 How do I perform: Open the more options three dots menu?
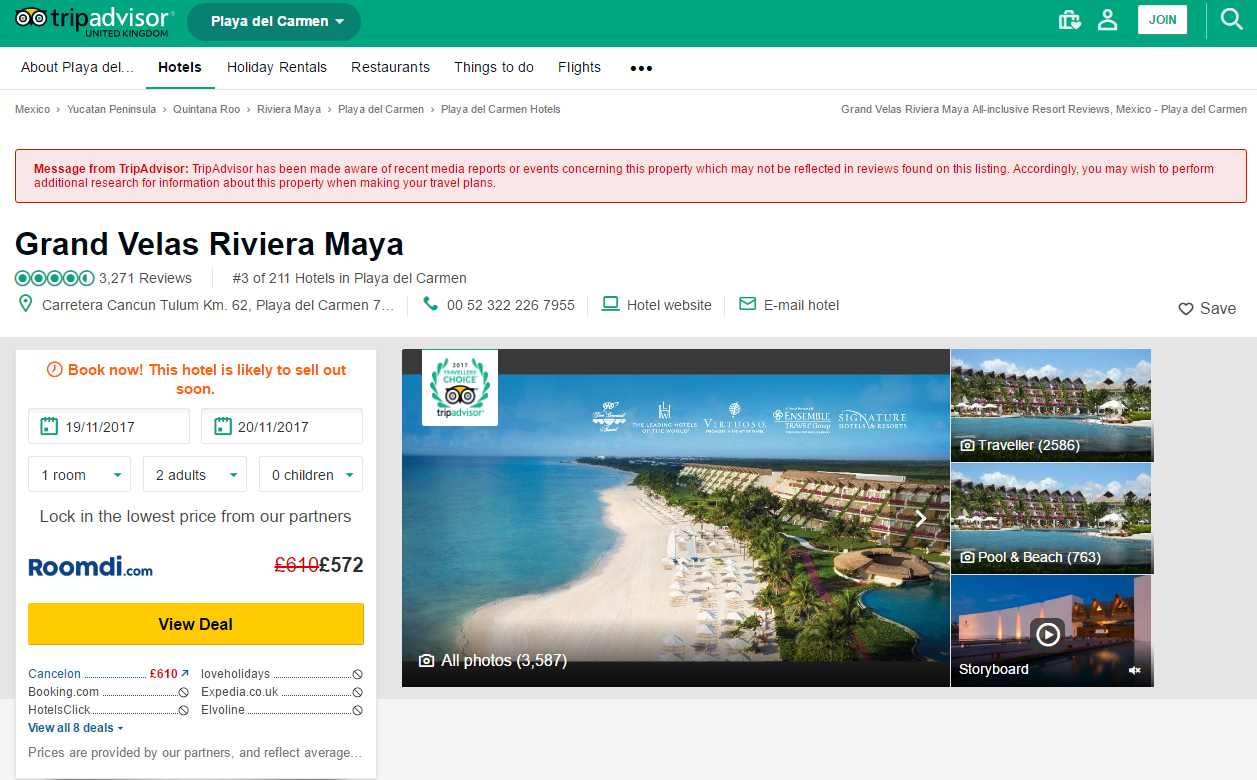[x=641, y=68]
